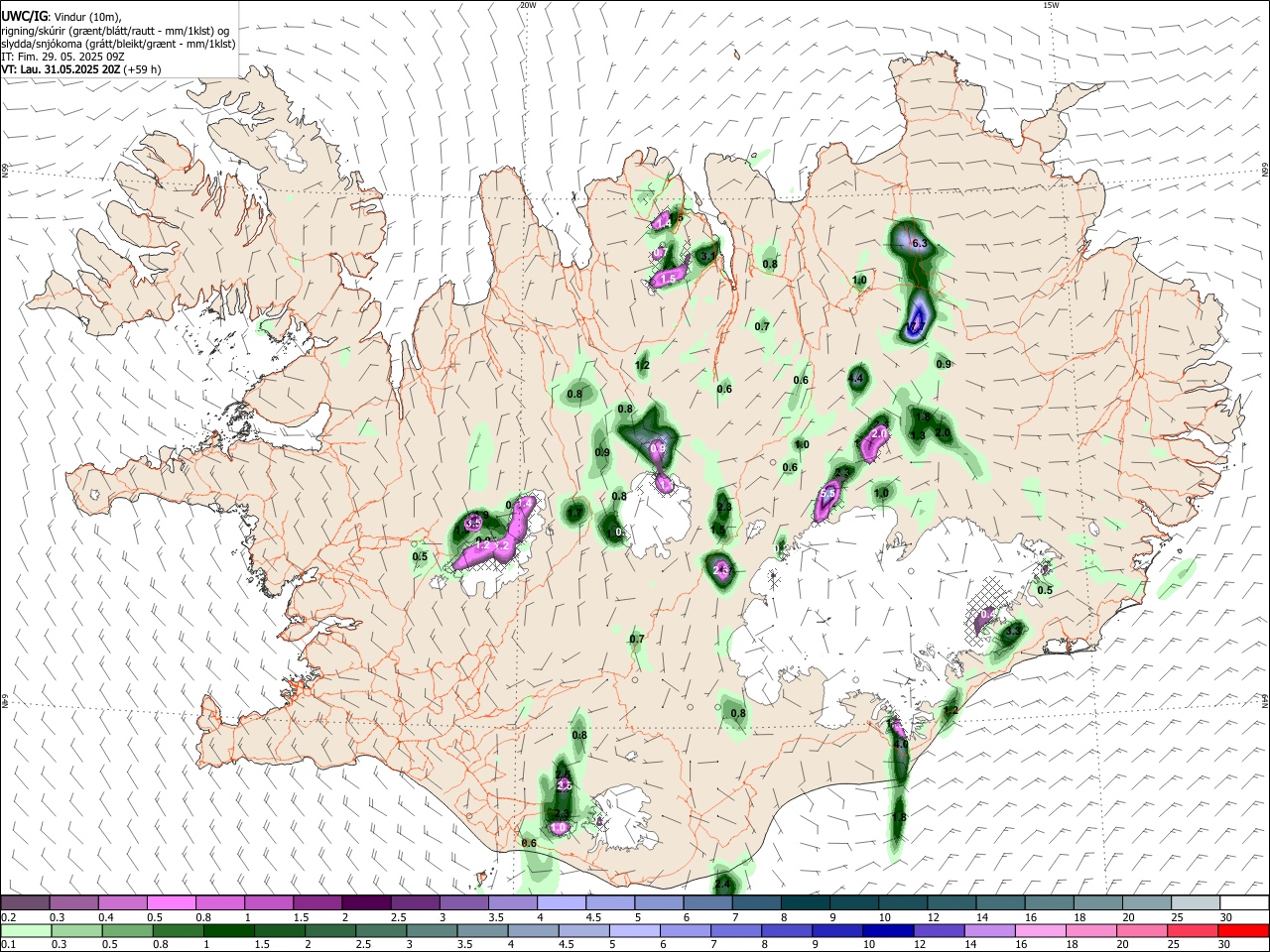1270x952 pixels.
Task: Pick bottom-row red swatch between 25 and 30
Action: (x=1194, y=930)
